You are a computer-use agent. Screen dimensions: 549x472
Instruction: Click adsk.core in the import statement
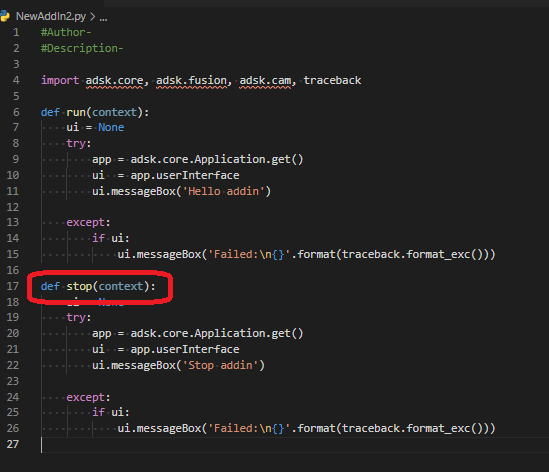click(x=114, y=81)
